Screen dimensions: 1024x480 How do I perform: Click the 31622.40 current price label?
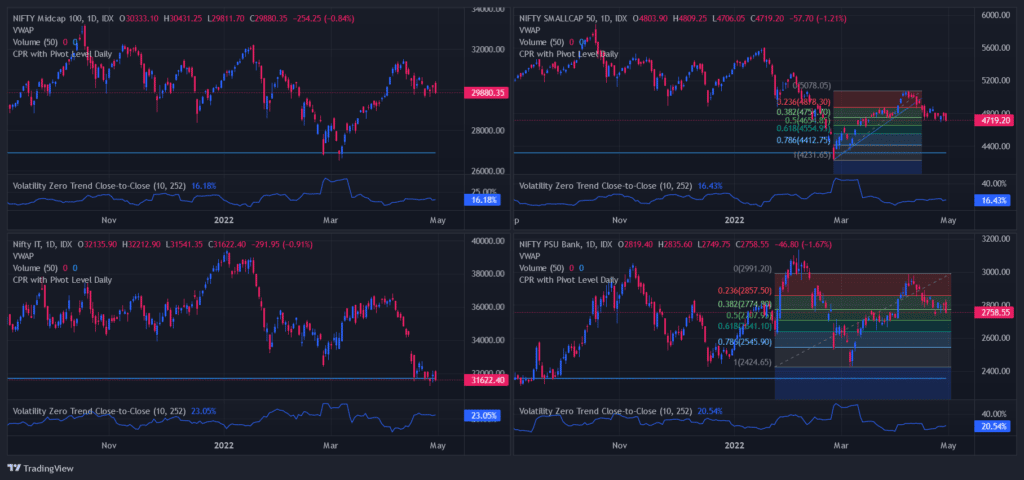coord(487,379)
